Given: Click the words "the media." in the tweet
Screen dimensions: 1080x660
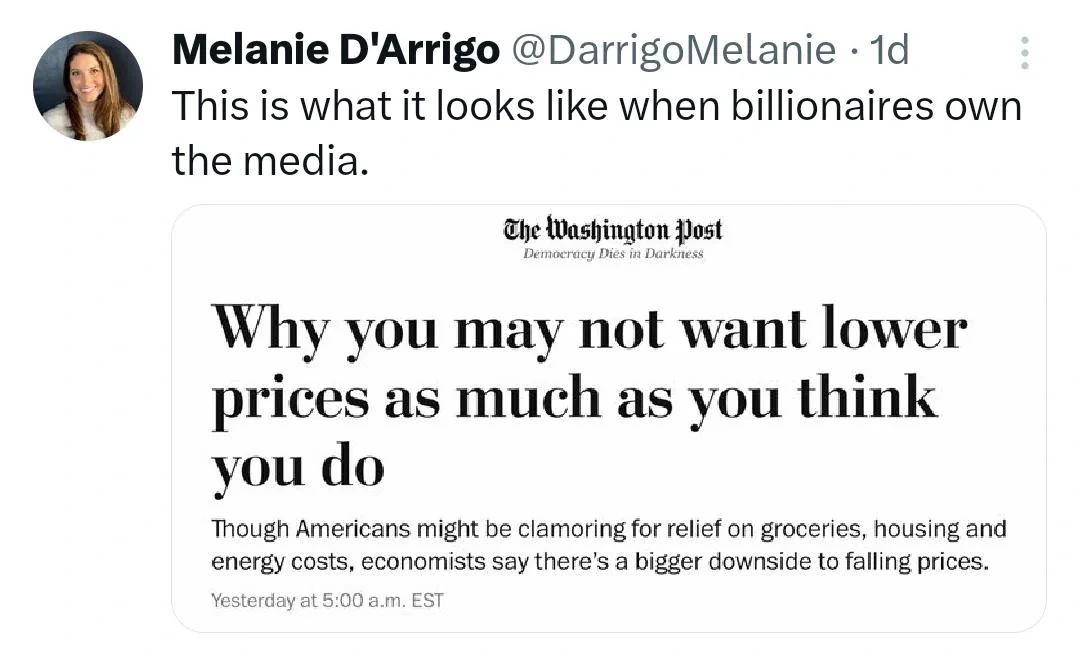Looking at the screenshot, I should pyautogui.click(x=264, y=160).
